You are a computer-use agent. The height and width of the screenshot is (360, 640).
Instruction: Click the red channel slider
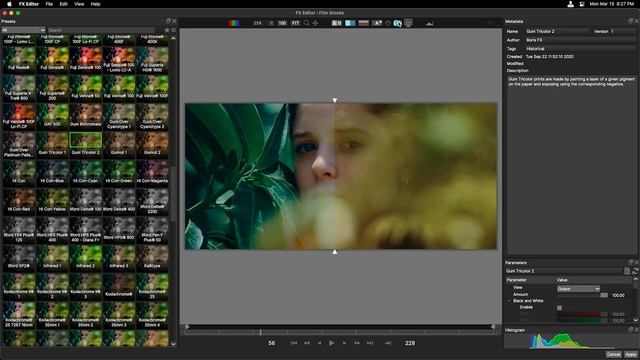582,314
